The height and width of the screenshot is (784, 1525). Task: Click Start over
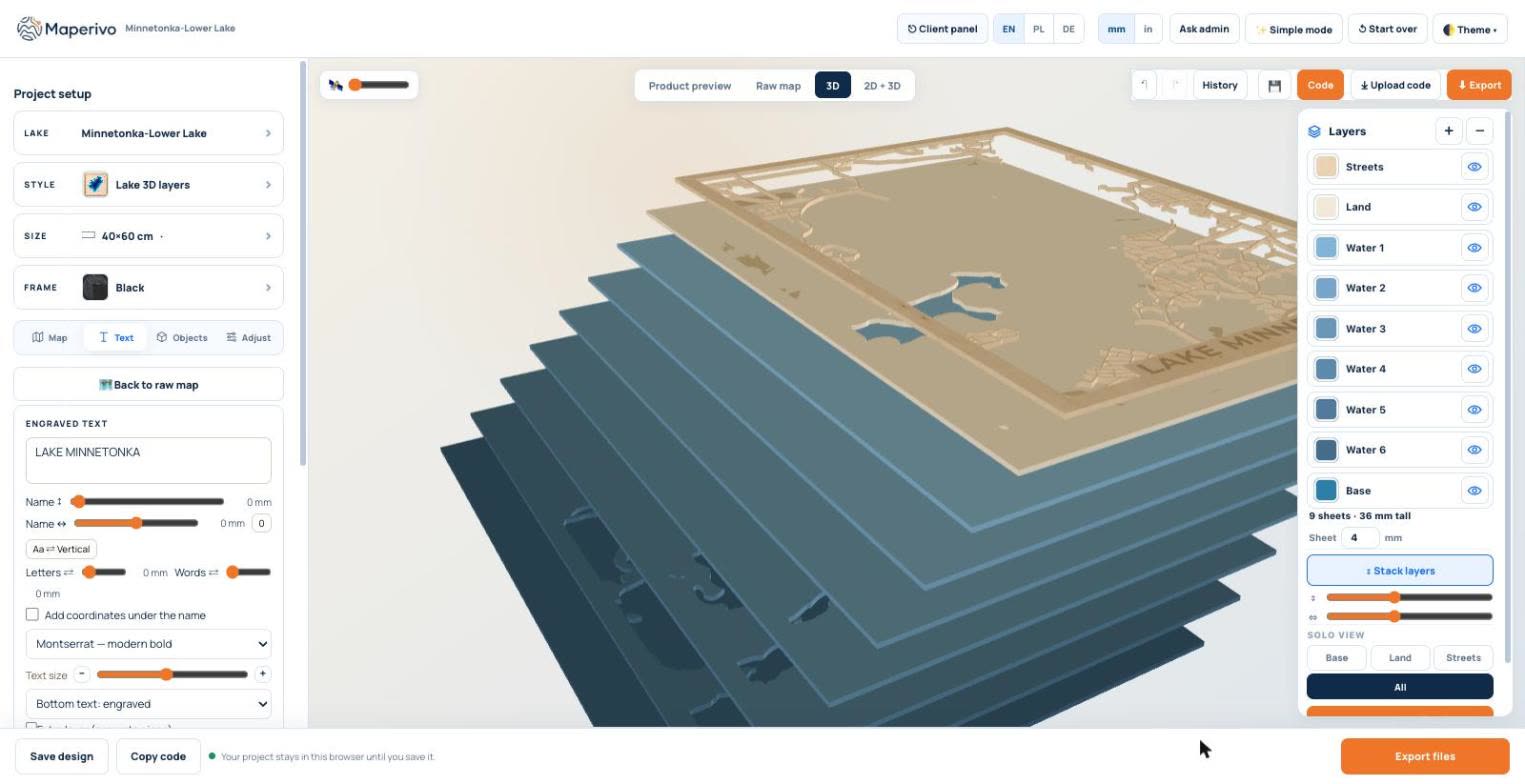[1388, 29]
